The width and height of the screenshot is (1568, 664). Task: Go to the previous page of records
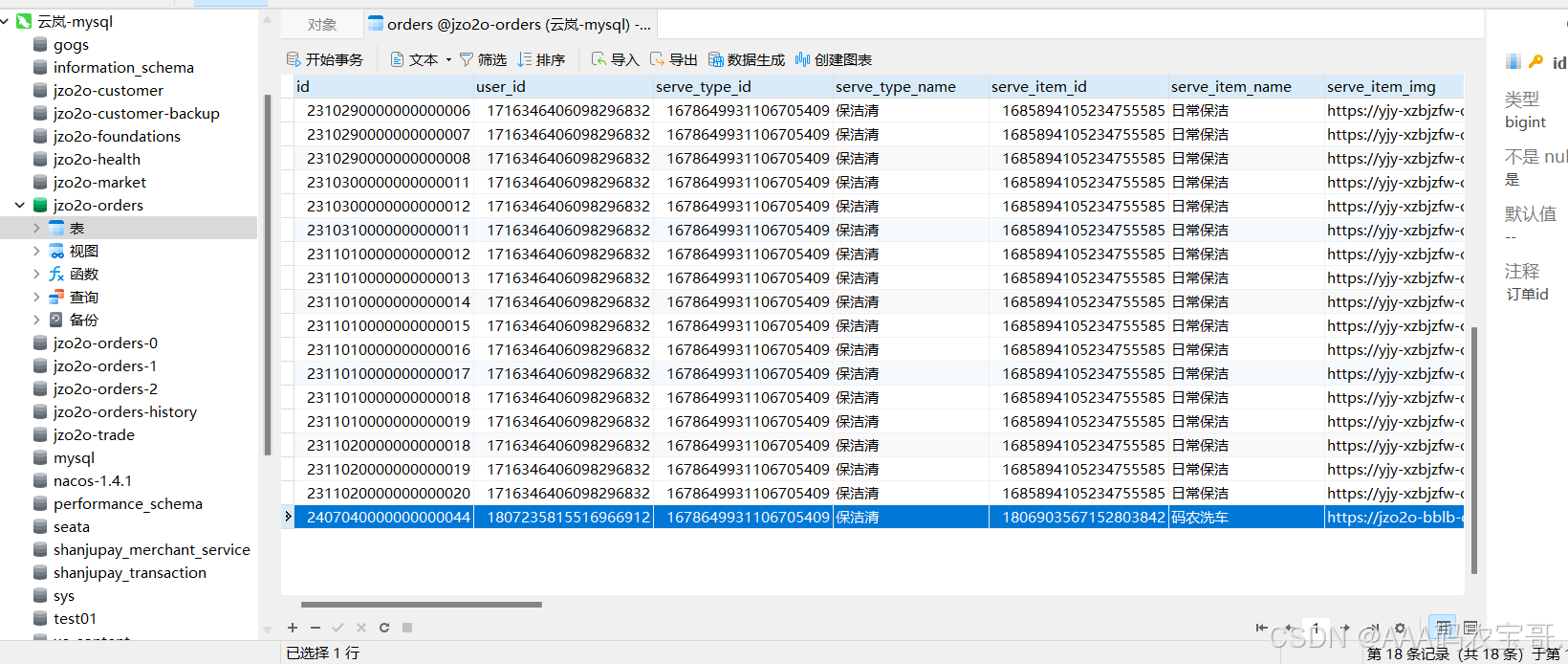click(1288, 628)
